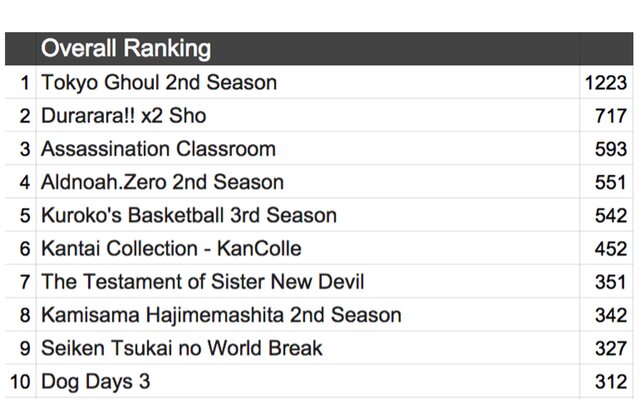
Task: Click Seiken Tsukai no World Break cell
Action: point(308,348)
